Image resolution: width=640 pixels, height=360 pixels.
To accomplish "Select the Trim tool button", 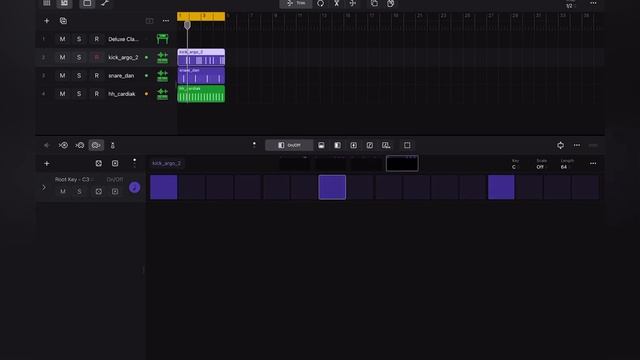I will tap(296, 3).
